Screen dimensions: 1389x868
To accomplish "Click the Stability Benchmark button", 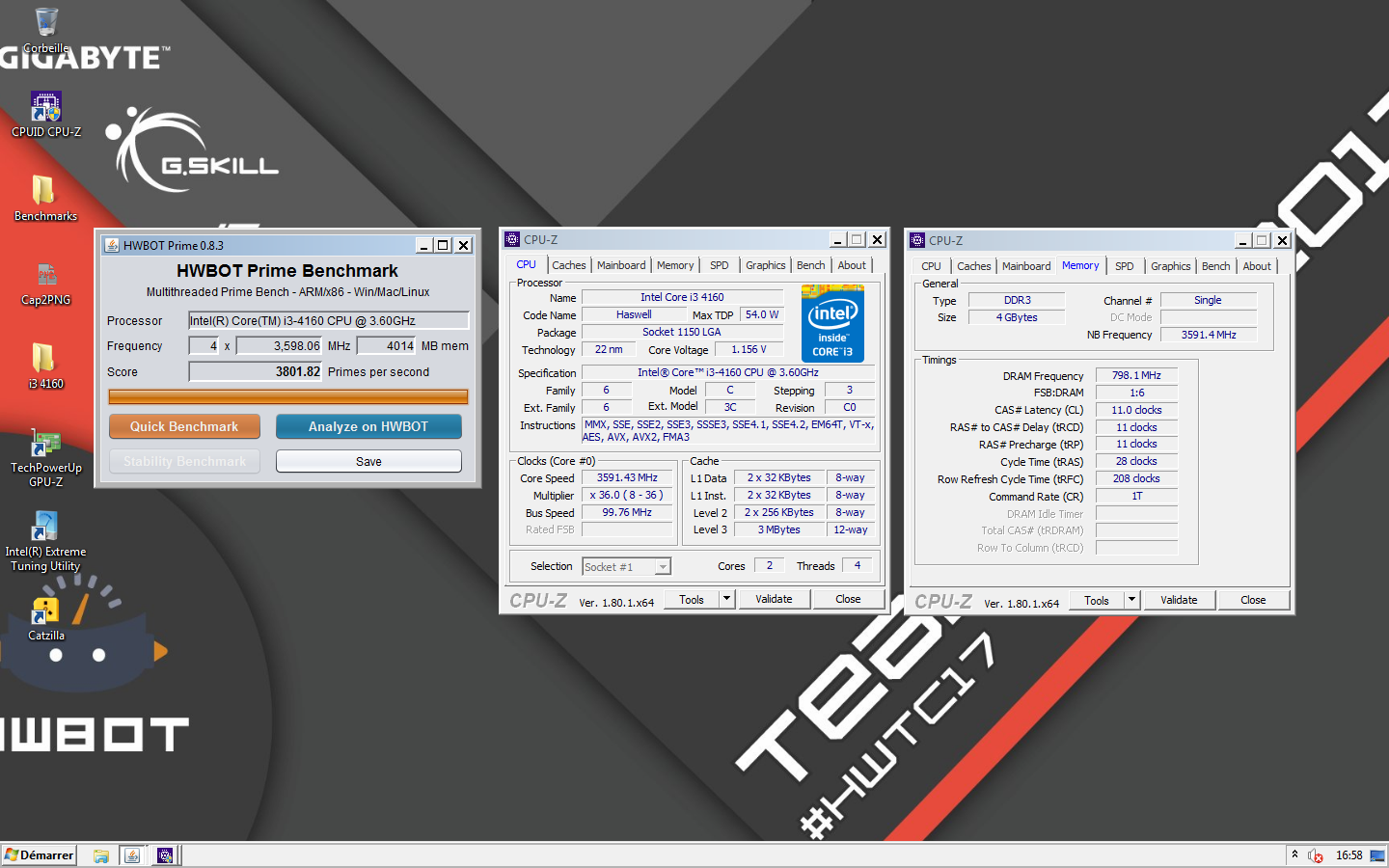I will [x=184, y=461].
